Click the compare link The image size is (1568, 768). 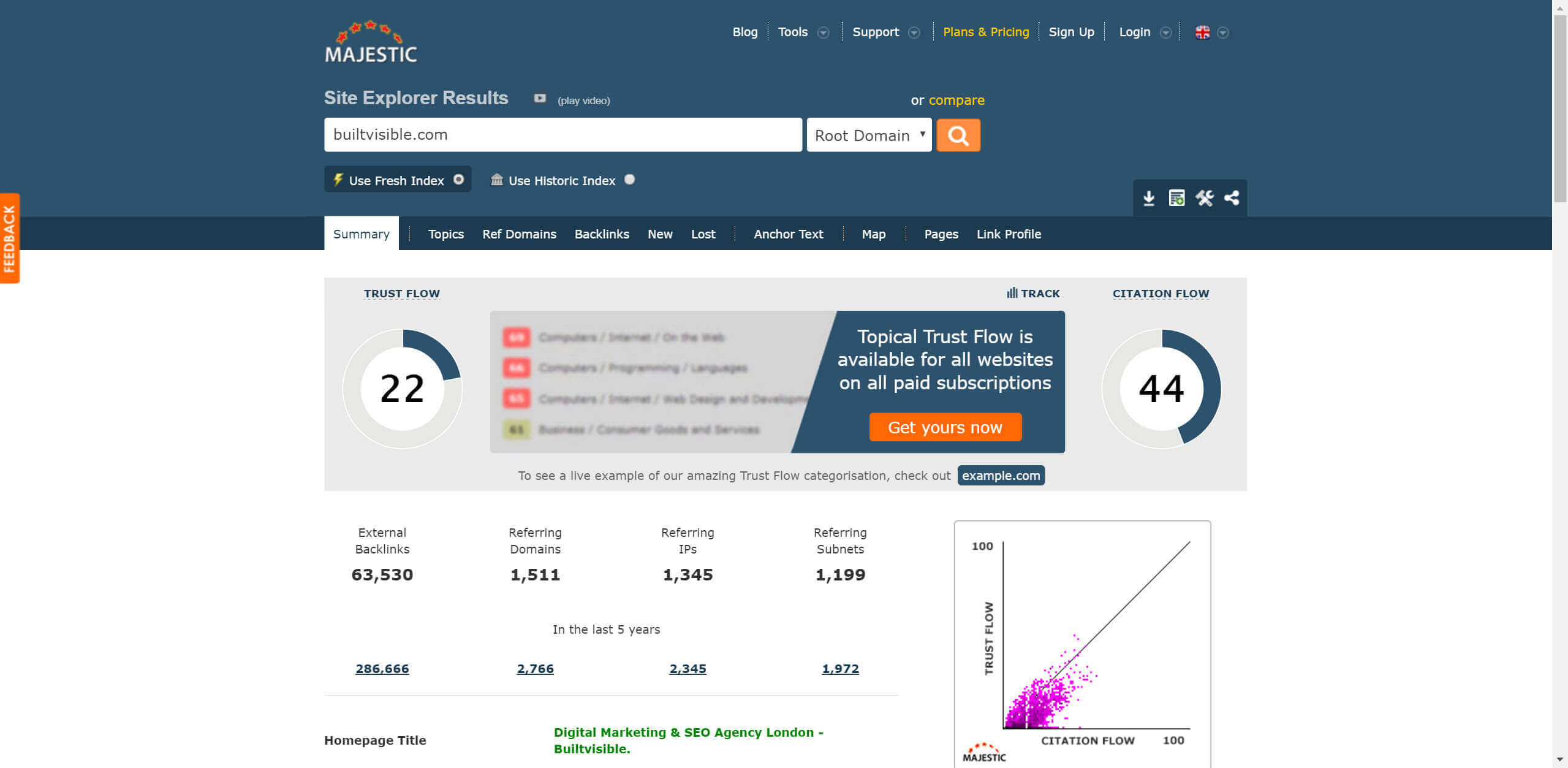point(956,100)
